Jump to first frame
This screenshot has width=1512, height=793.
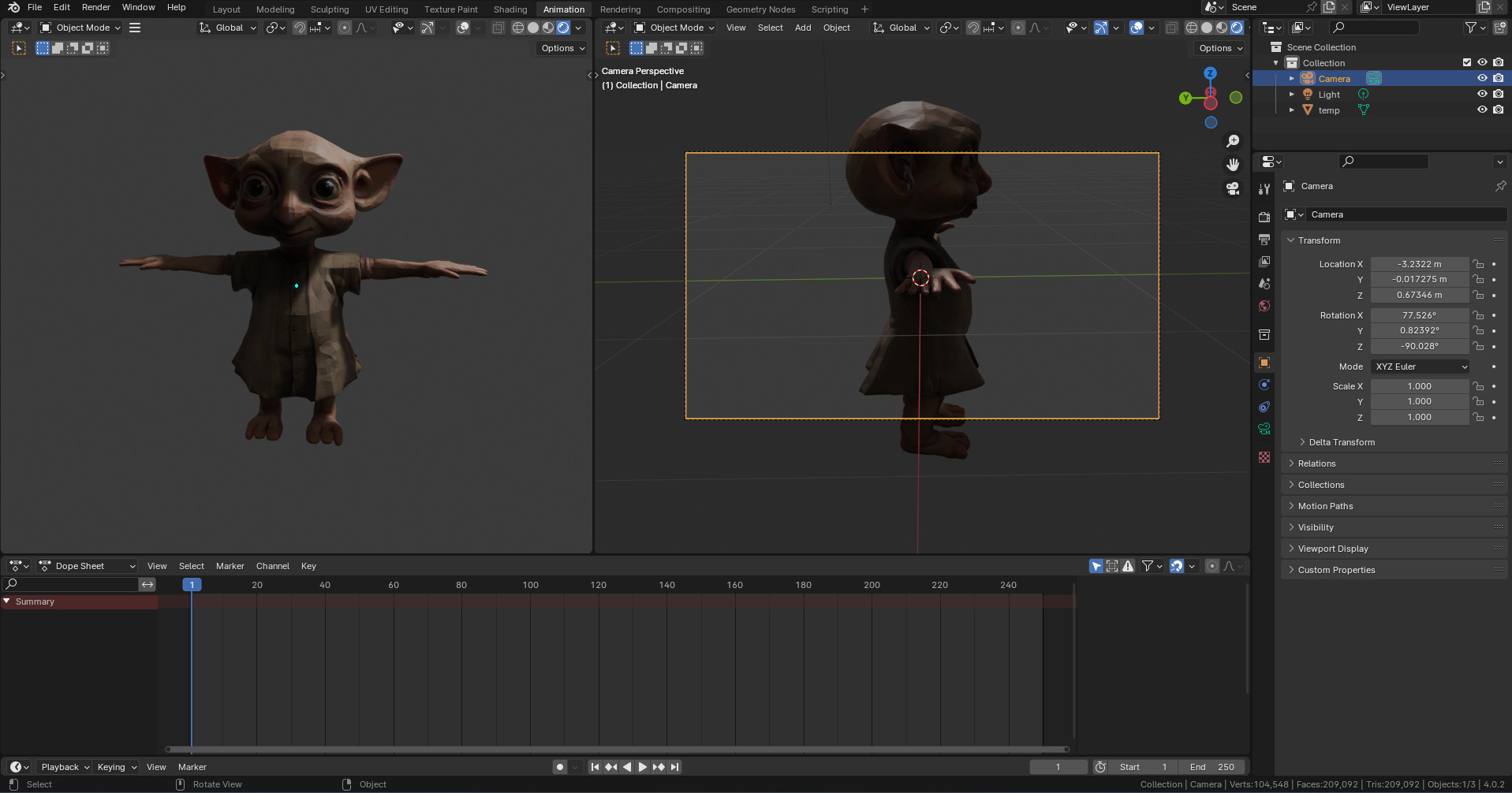pos(595,767)
